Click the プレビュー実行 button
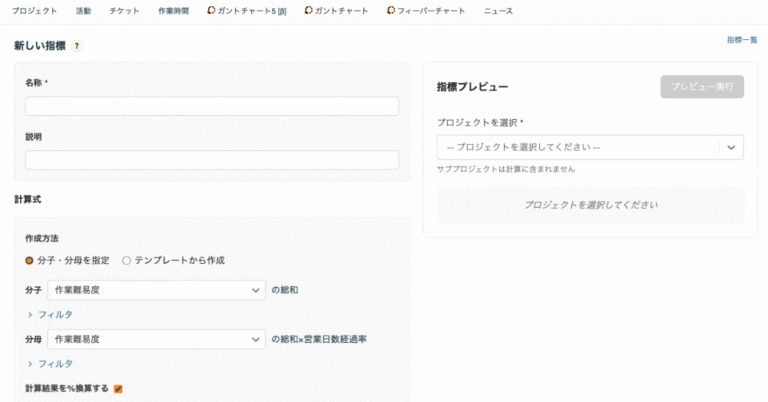Viewport: 768px width, 402px height. click(x=701, y=87)
